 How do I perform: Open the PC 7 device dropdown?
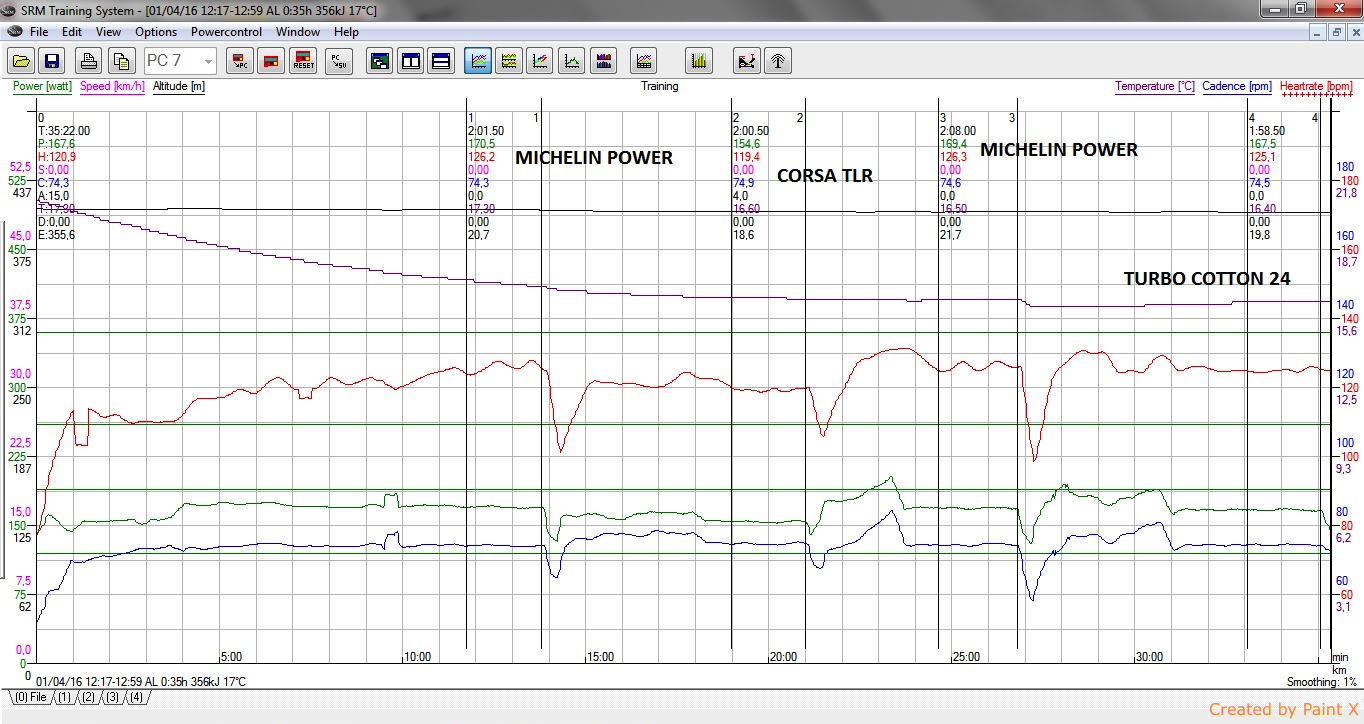[x=180, y=61]
